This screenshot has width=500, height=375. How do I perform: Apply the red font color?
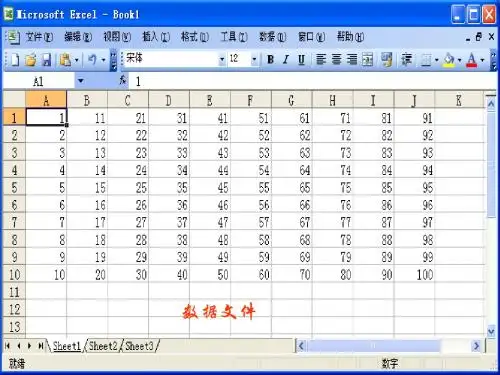tap(472, 60)
